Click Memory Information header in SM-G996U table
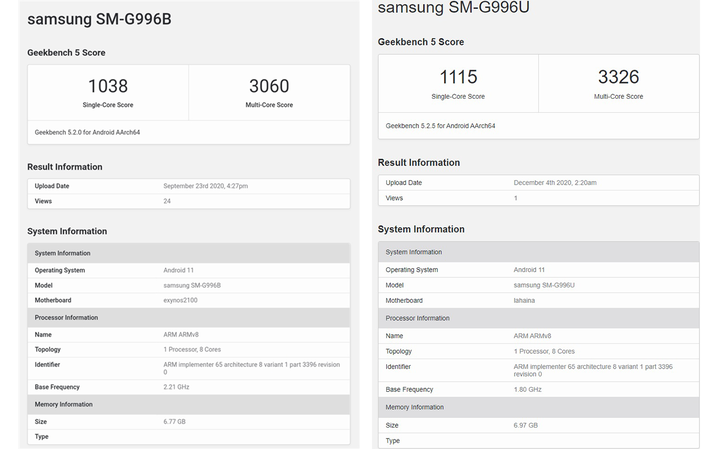This screenshot has height=449, width=720. tap(414, 407)
